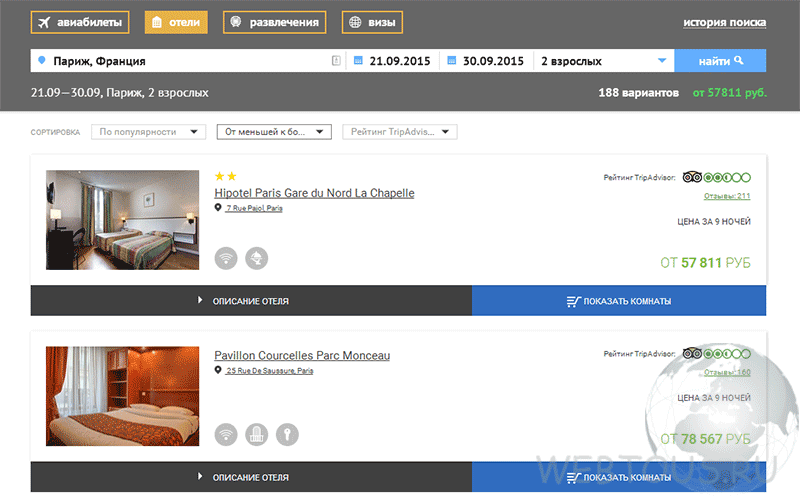Click the two-star rating of Hipotel Paris
The width and height of the screenshot is (800, 499).
click(226, 177)
